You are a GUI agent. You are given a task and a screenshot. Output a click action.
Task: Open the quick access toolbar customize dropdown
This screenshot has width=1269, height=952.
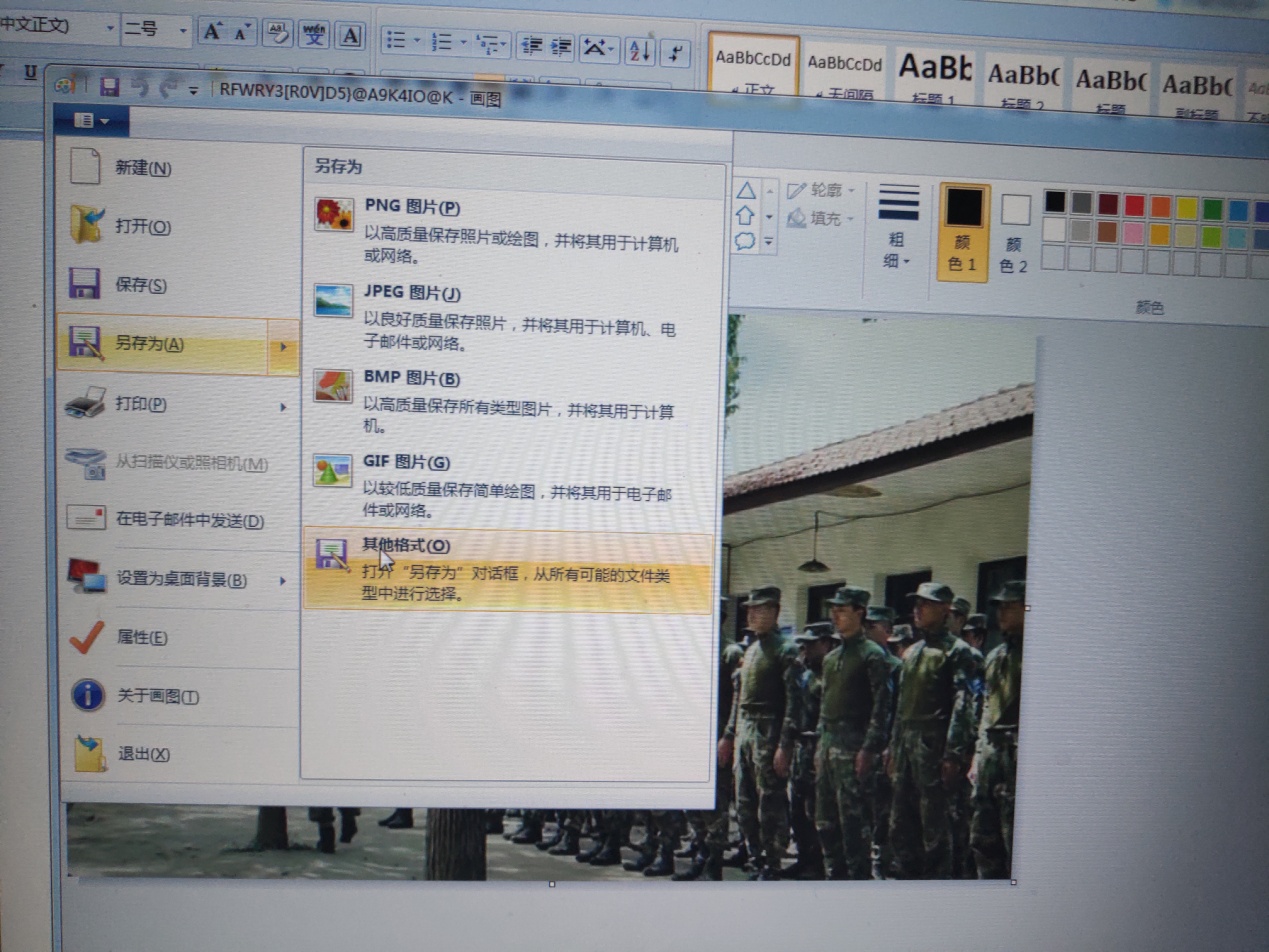click(x=193, y=91)
